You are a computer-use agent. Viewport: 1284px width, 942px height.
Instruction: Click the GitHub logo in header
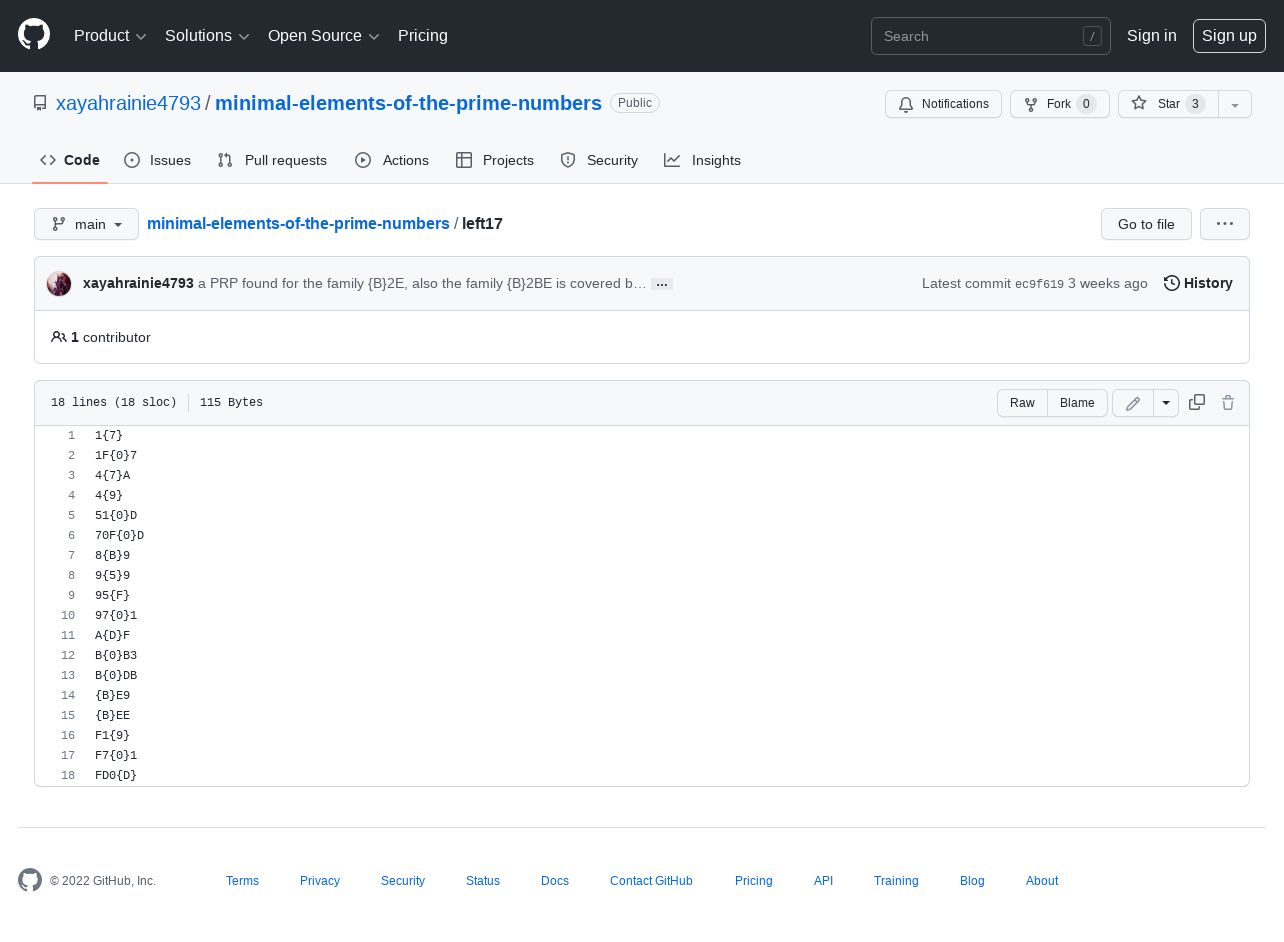pyautogui.click(x=34, y=35)
